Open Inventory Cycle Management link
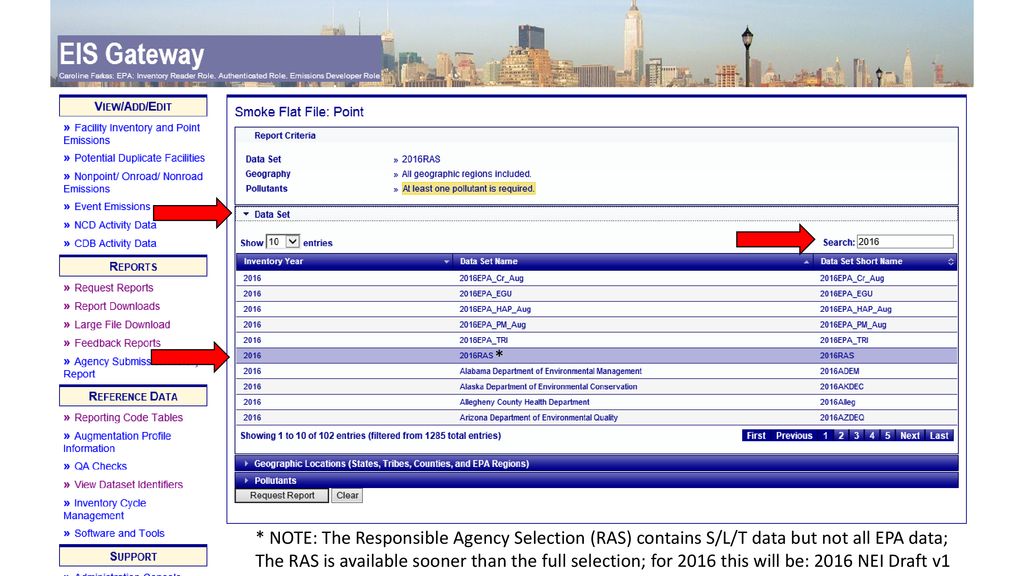The width and height of the screenshot is (1024, 576). coord(104,509)
